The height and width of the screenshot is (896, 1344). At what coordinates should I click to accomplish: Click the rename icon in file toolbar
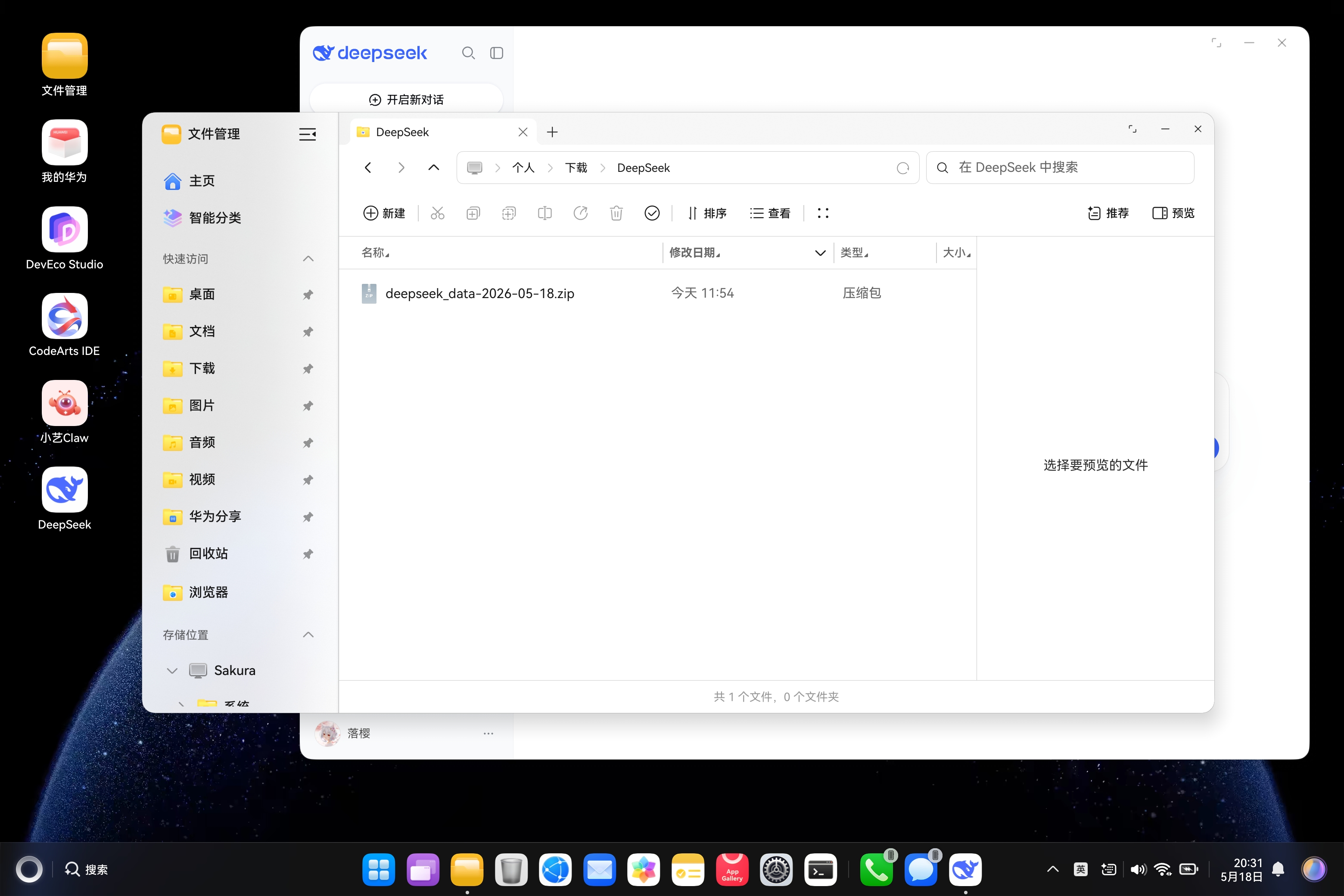(x=544, y=213)
